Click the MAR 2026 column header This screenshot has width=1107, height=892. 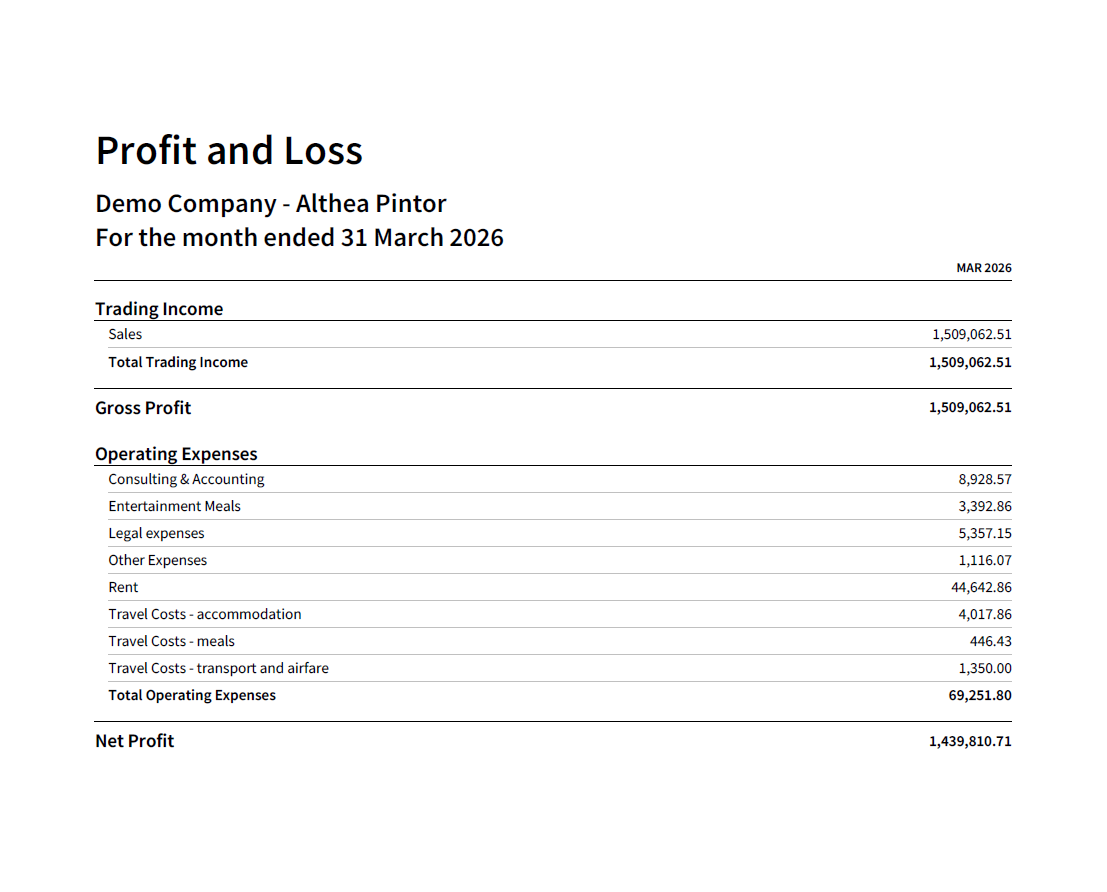pos(983,268)
